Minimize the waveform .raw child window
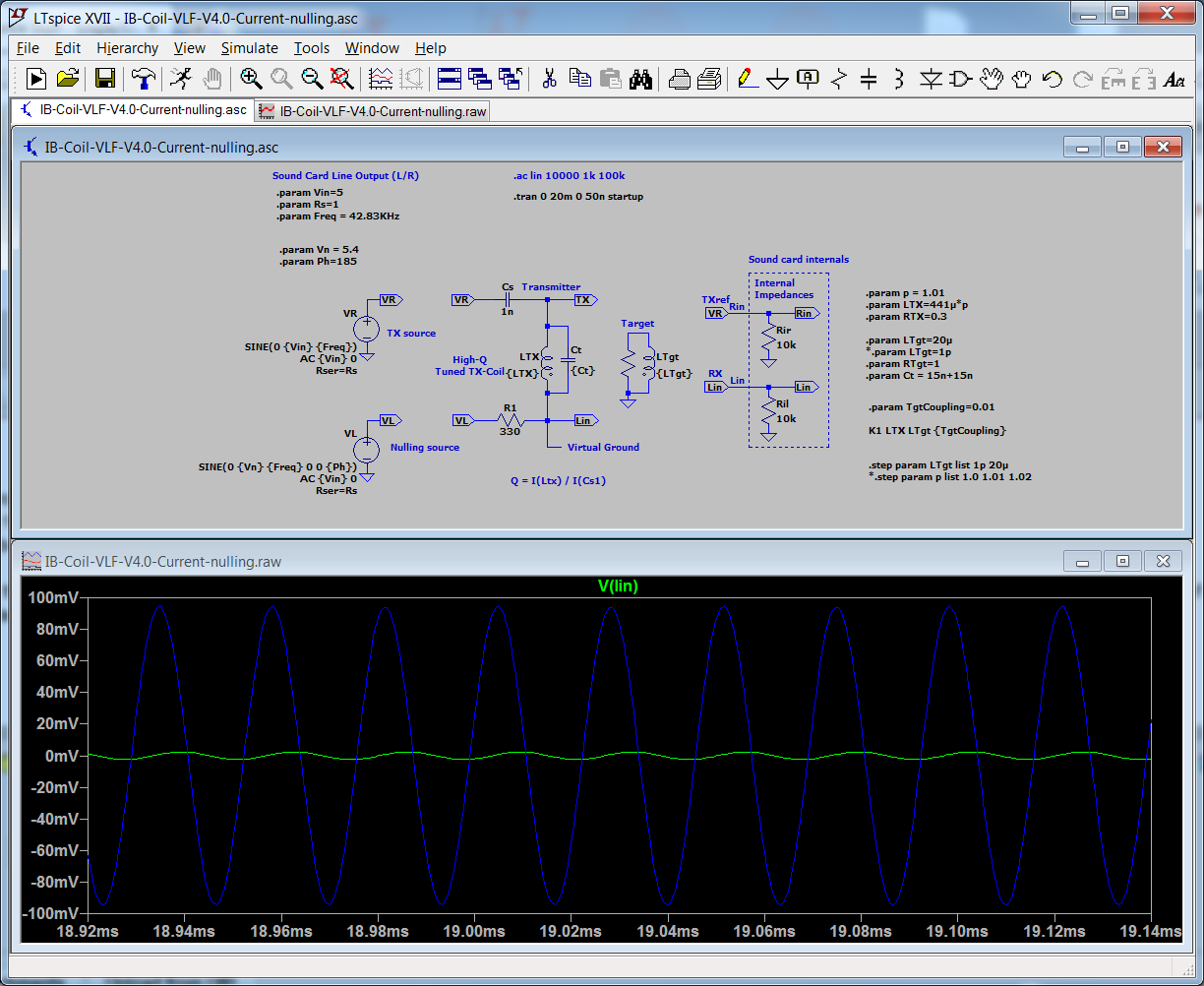This screenshot has height=986, width=1204. [1083, 561]
